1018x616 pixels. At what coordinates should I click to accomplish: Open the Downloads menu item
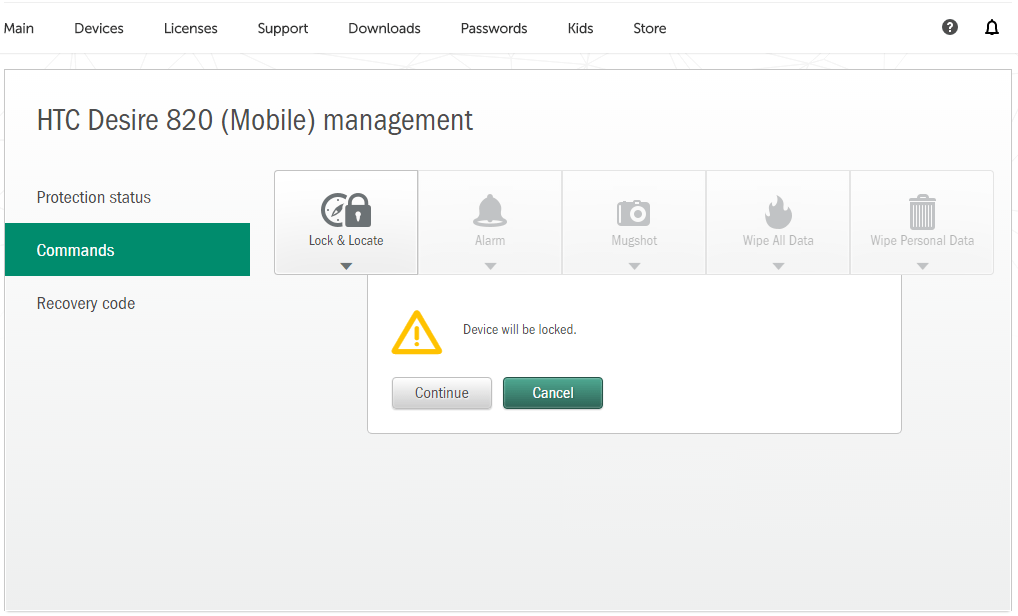(x=384, y=29)
